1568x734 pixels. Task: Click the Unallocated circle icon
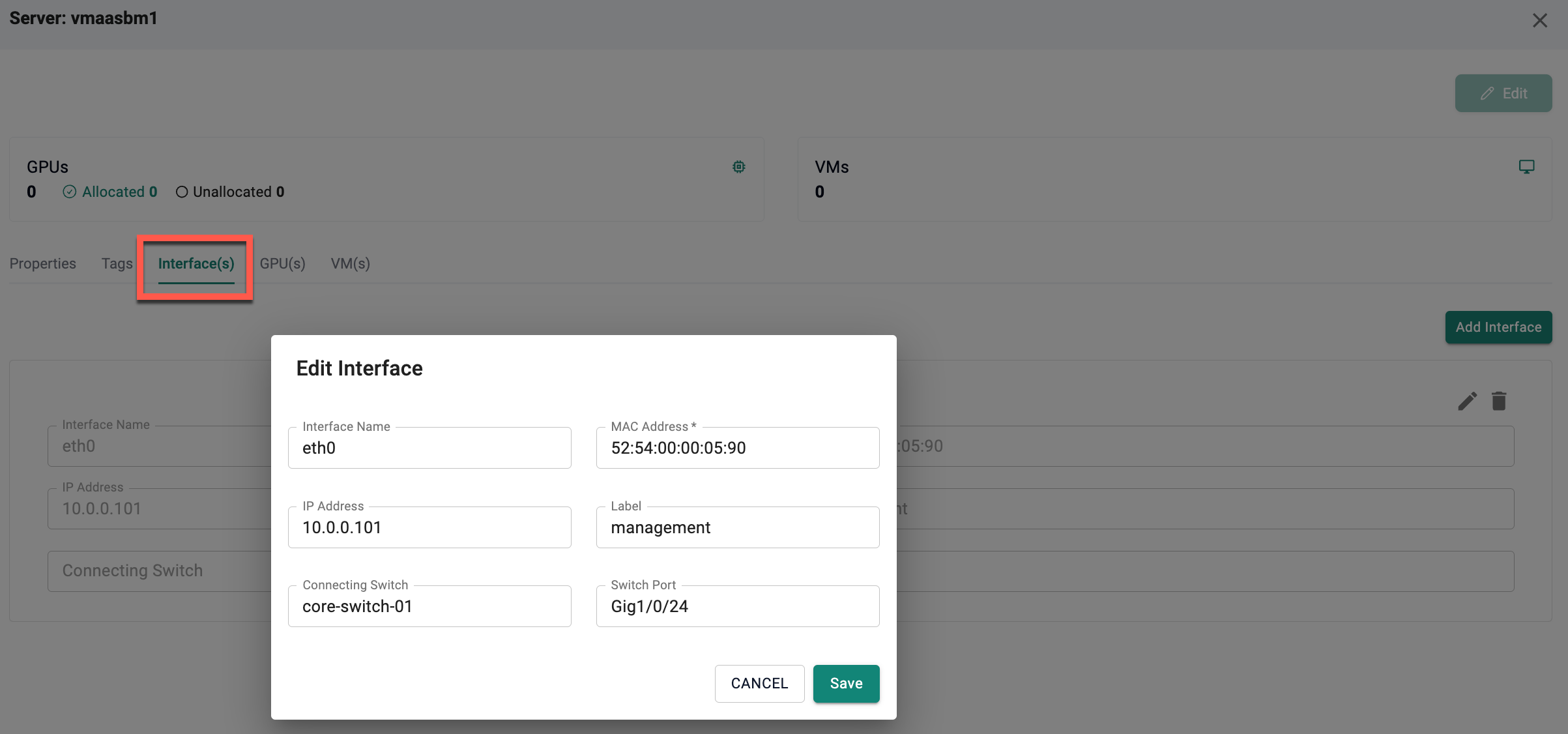182,192
